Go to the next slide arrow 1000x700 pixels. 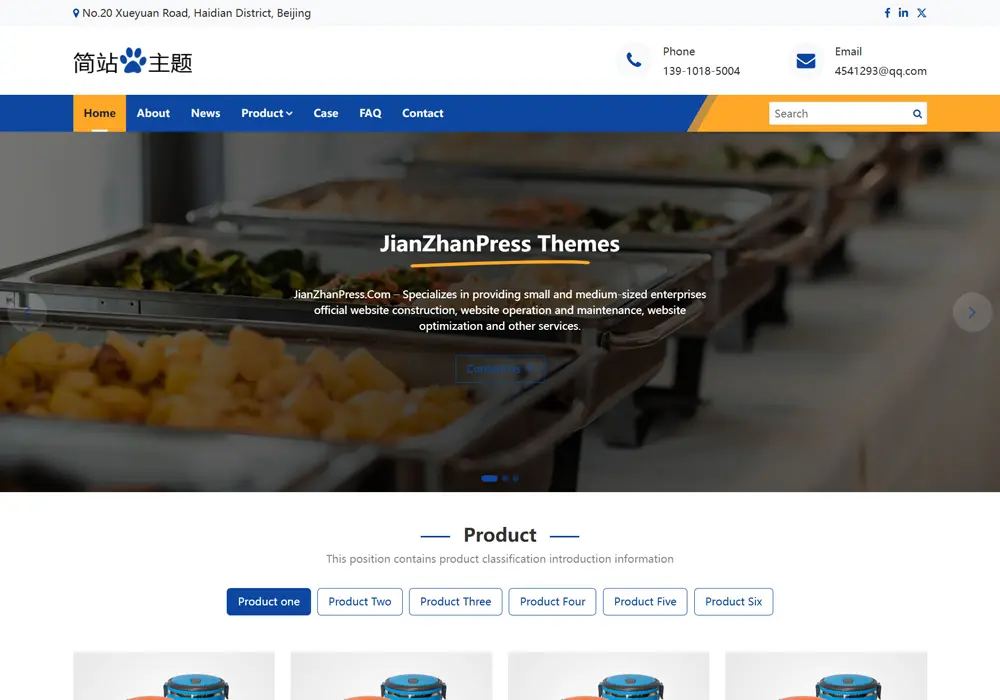click(972, 312)
